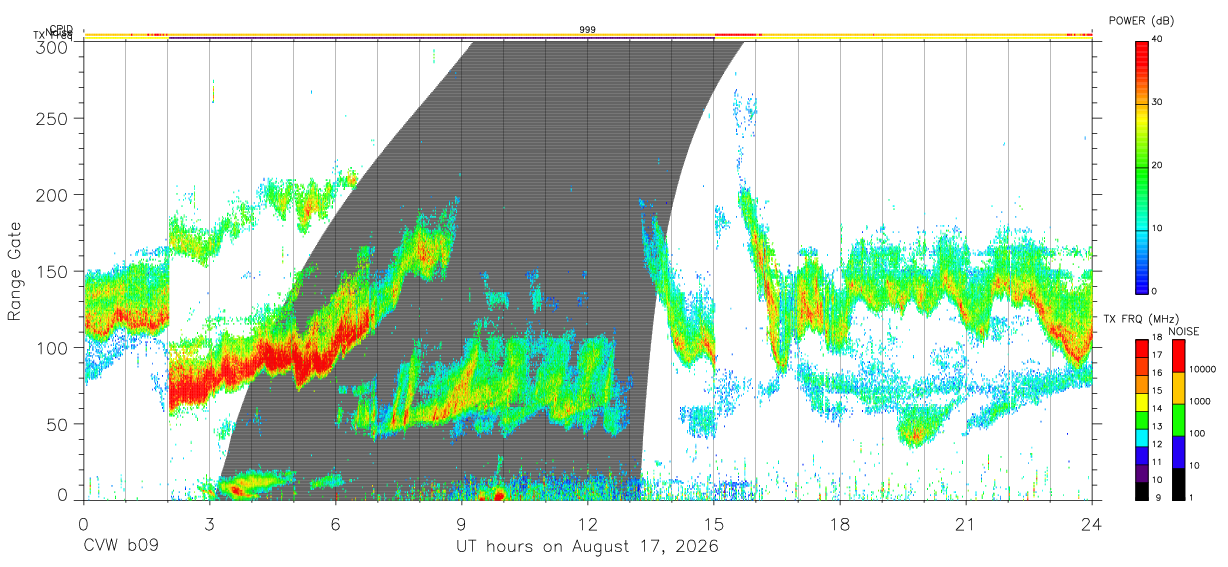Select the 30 label on POWER scale
The width and height of the screenshot is (1228, 567).
(1159, 102)
